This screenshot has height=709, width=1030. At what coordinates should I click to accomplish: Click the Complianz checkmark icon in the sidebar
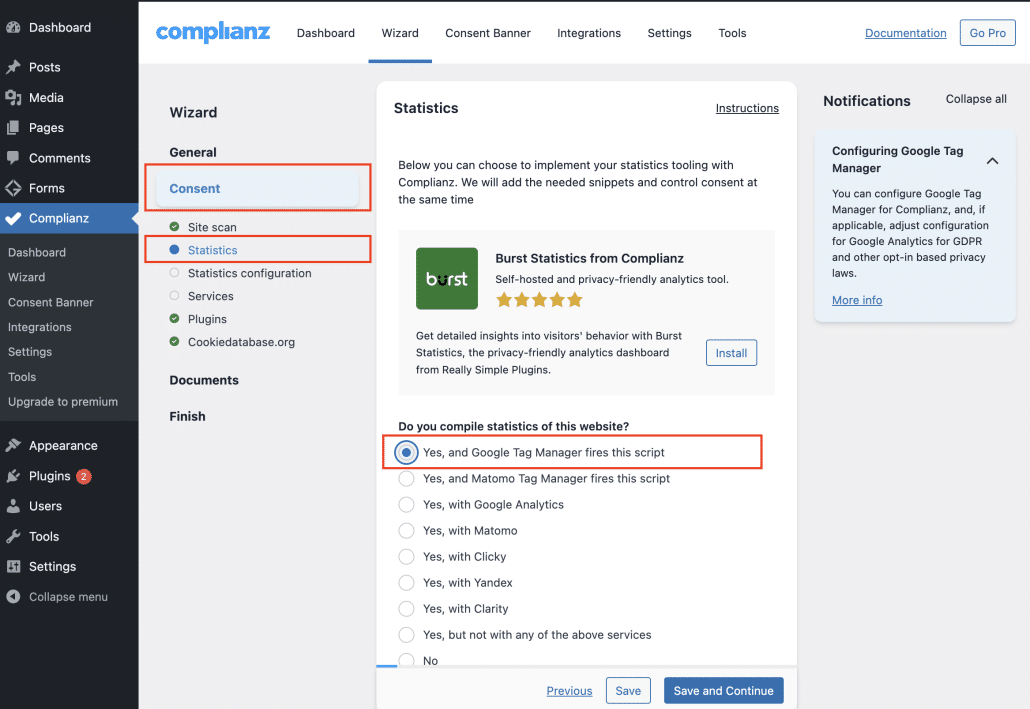(13, 218)
